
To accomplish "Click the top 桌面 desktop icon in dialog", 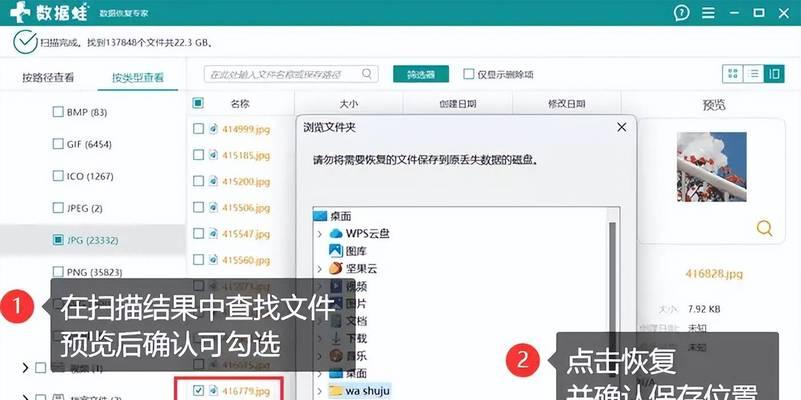I will (320, 216).
